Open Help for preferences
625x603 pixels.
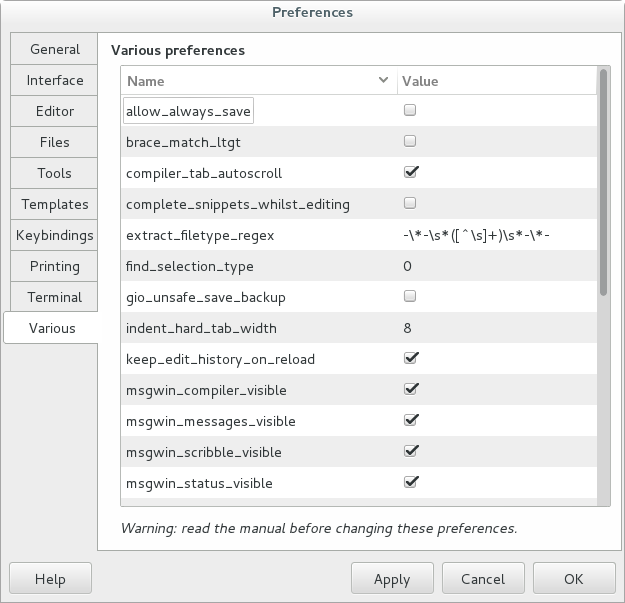50,579
